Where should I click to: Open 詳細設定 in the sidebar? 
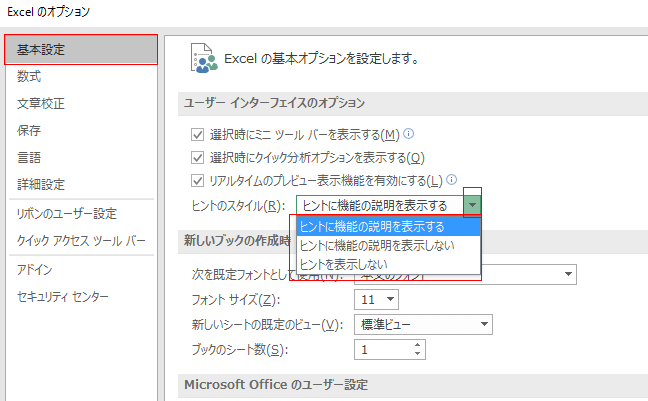coord(40,184)
